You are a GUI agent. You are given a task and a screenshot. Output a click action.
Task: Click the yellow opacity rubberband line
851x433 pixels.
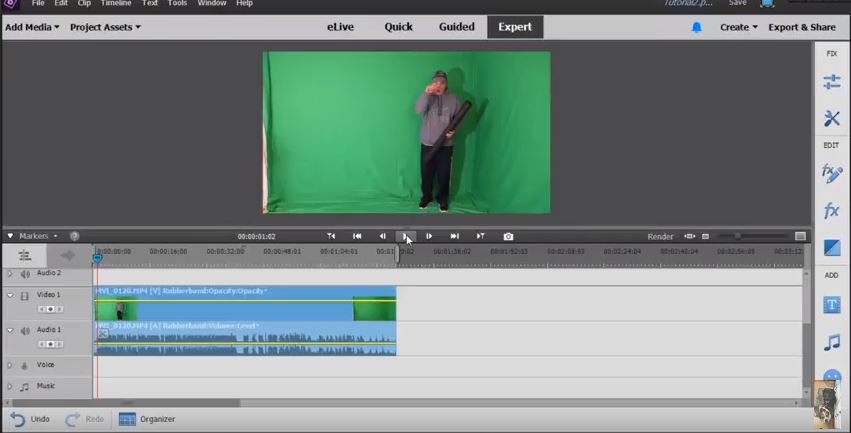click(x=245, y=300)
